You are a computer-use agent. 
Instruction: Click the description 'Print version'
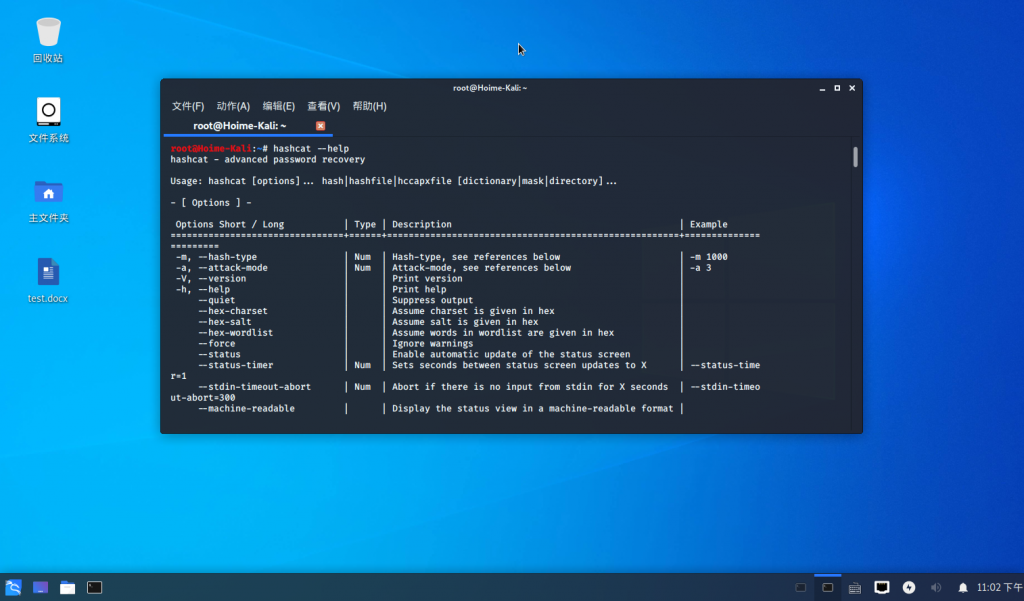tap(427, 278)
